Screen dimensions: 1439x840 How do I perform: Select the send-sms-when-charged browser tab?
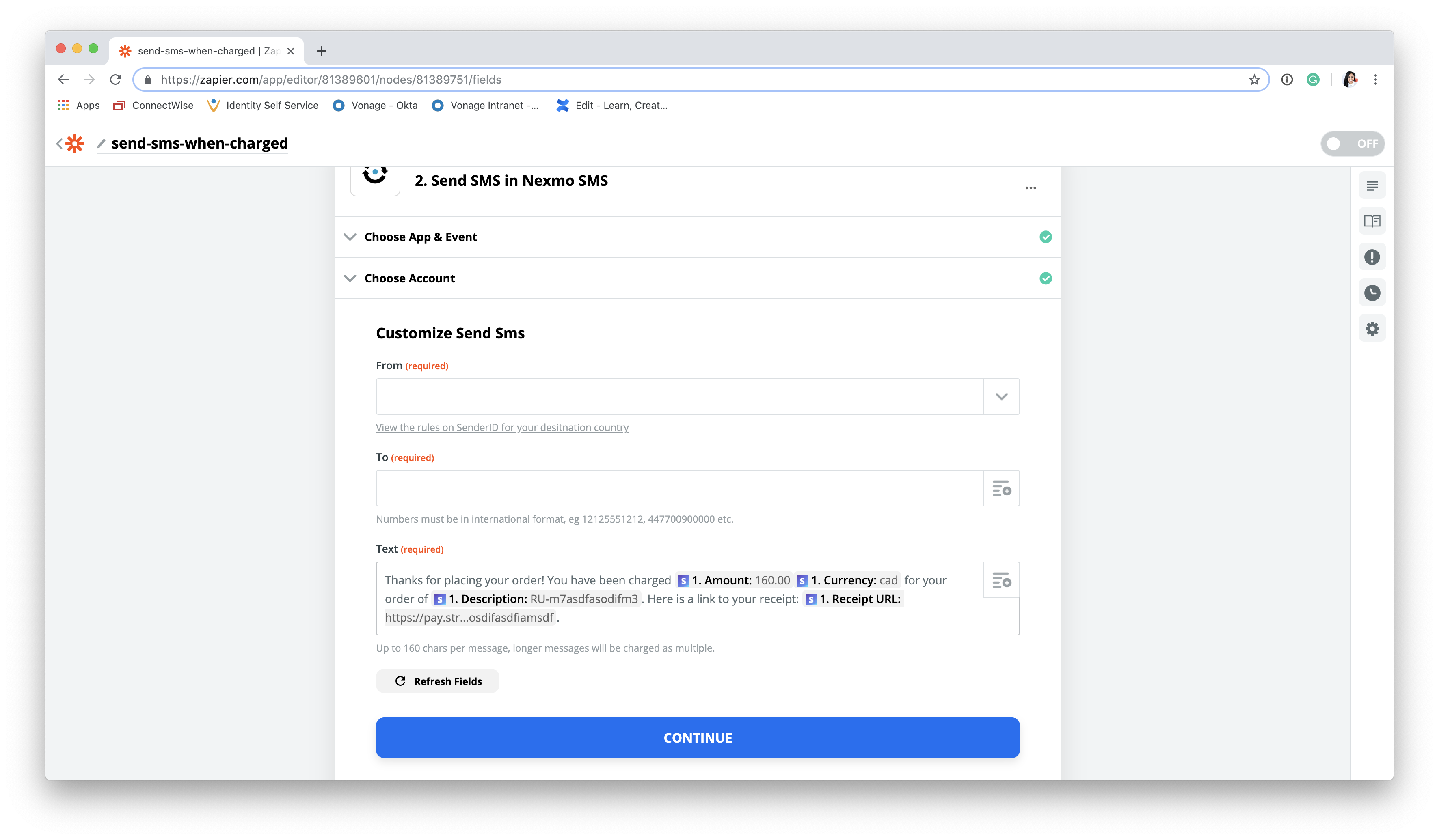[x=206, y=52]
